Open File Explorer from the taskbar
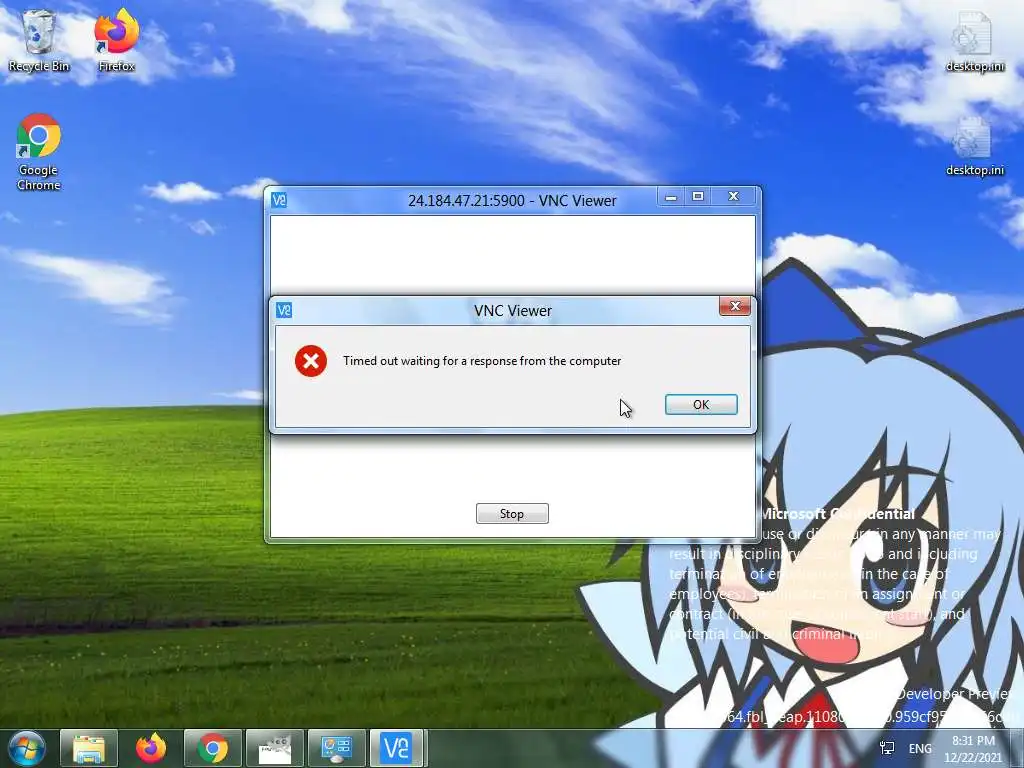Image resolution: width=1024 pixels, height=768 pixels. pos(89,748)
